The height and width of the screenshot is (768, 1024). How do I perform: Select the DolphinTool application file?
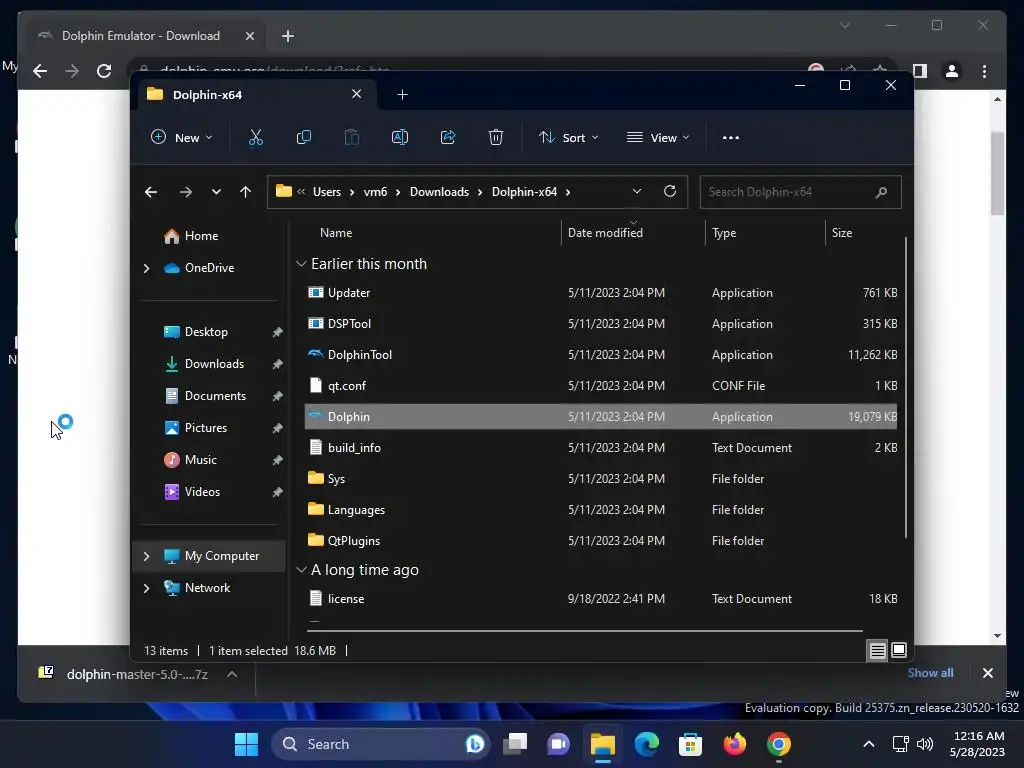pos(601,355)
